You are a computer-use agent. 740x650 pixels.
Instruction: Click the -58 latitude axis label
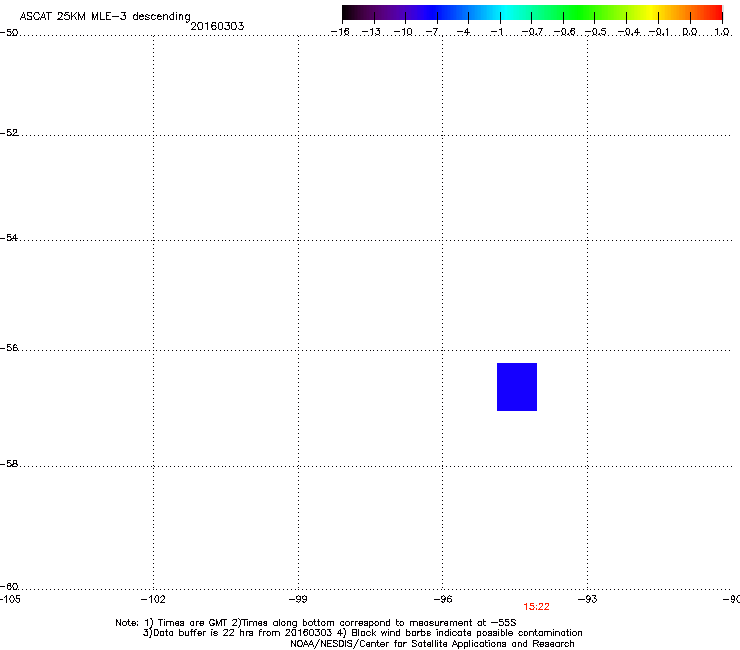9,464
